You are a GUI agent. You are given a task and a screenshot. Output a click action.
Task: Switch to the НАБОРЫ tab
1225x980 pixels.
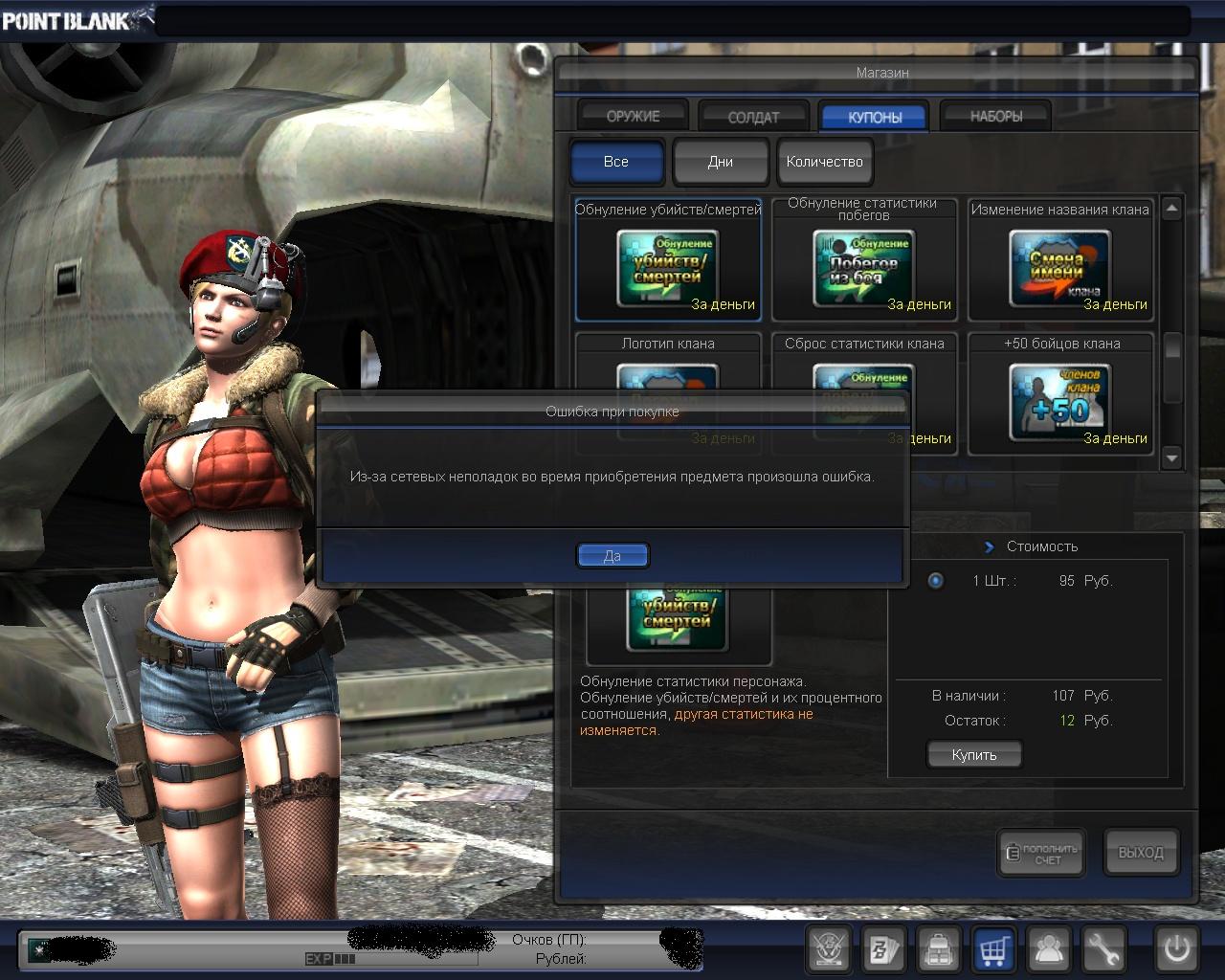pos(996,116)
